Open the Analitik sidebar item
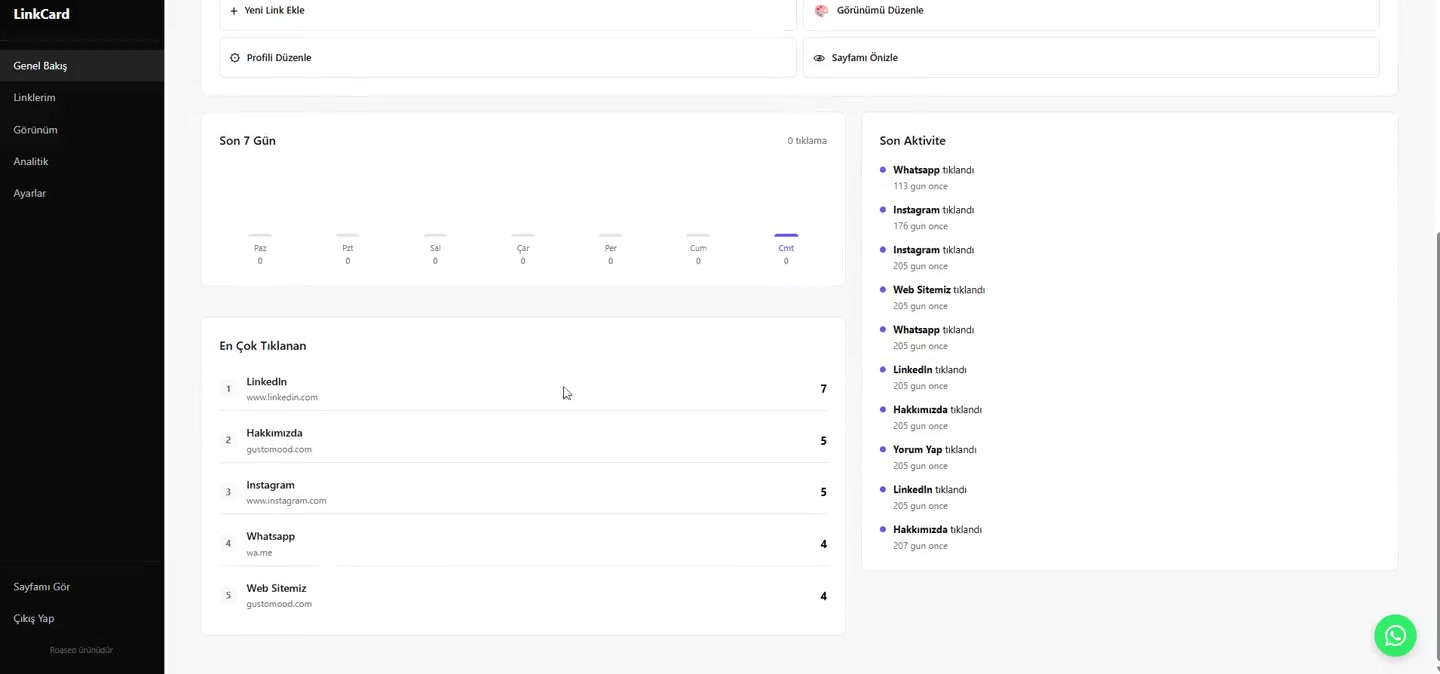 [x=82, y=162]
